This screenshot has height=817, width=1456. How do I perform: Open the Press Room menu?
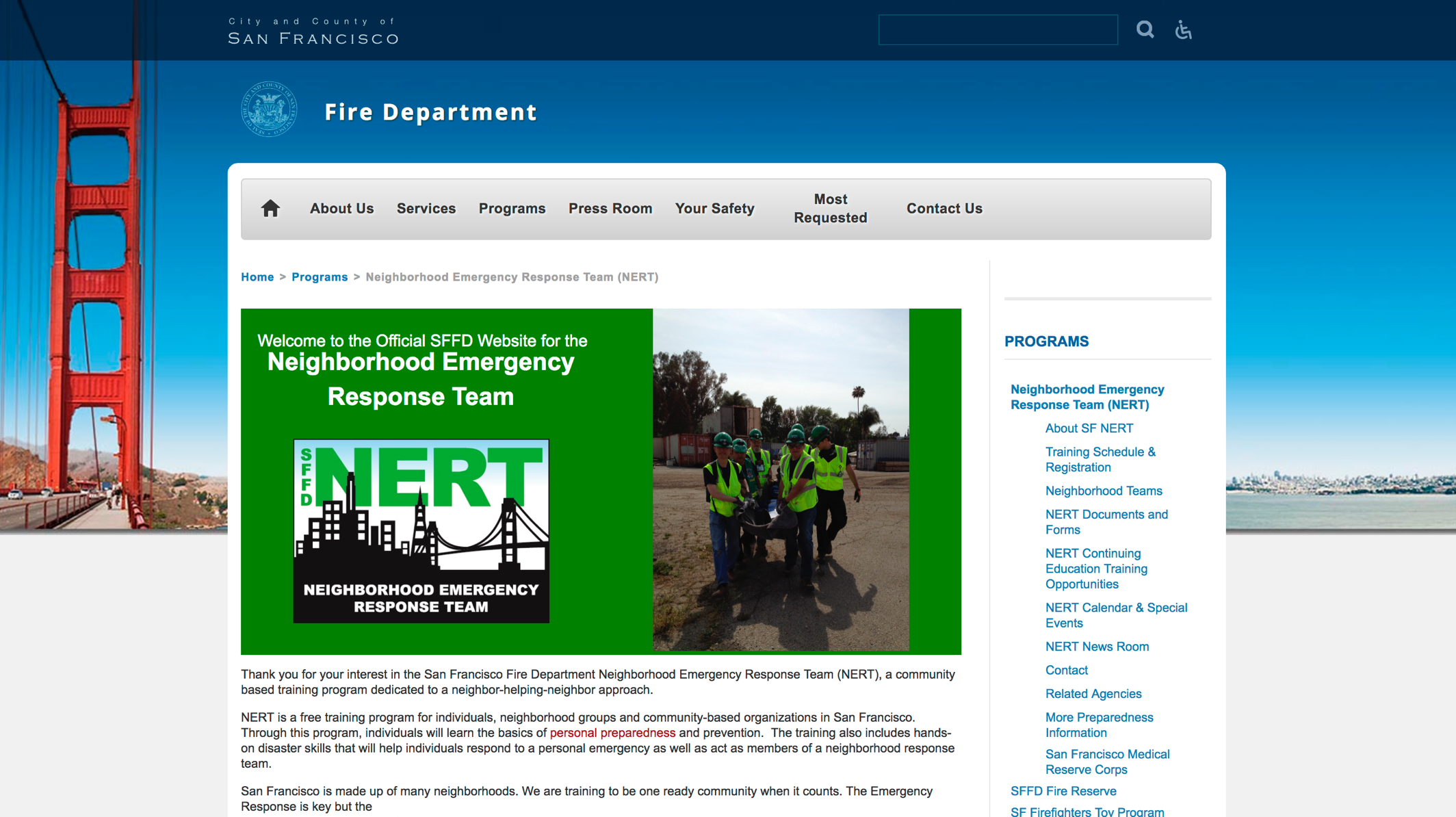tap(610, 209)
